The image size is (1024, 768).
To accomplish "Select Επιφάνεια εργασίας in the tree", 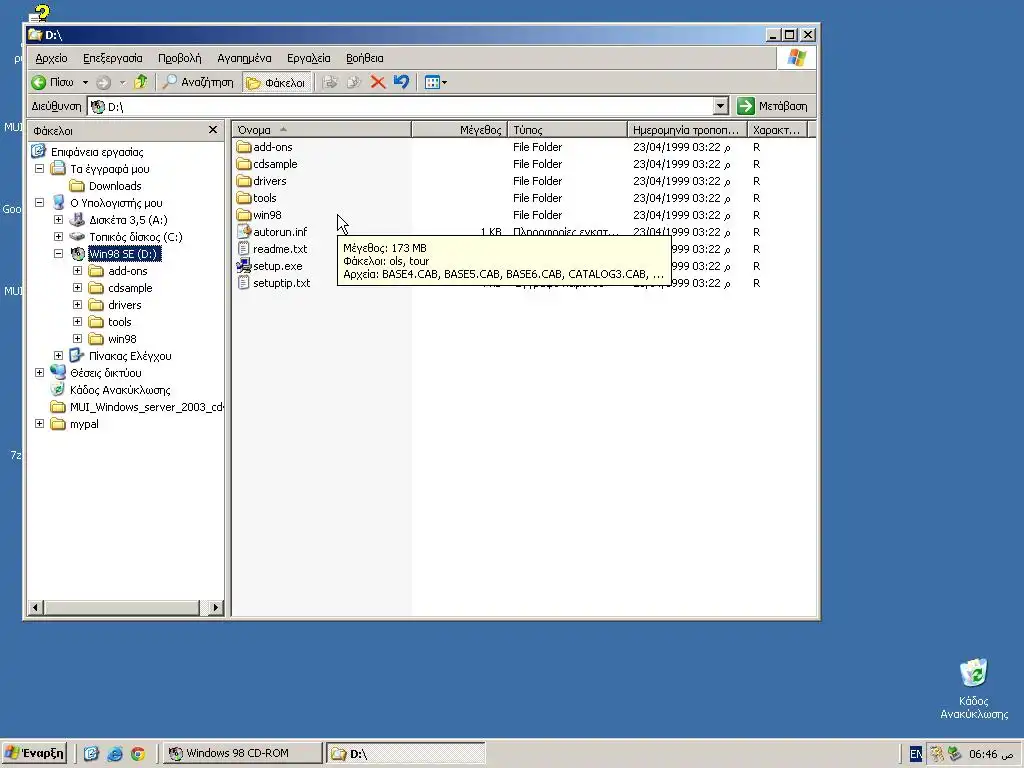I will point(97,152).
